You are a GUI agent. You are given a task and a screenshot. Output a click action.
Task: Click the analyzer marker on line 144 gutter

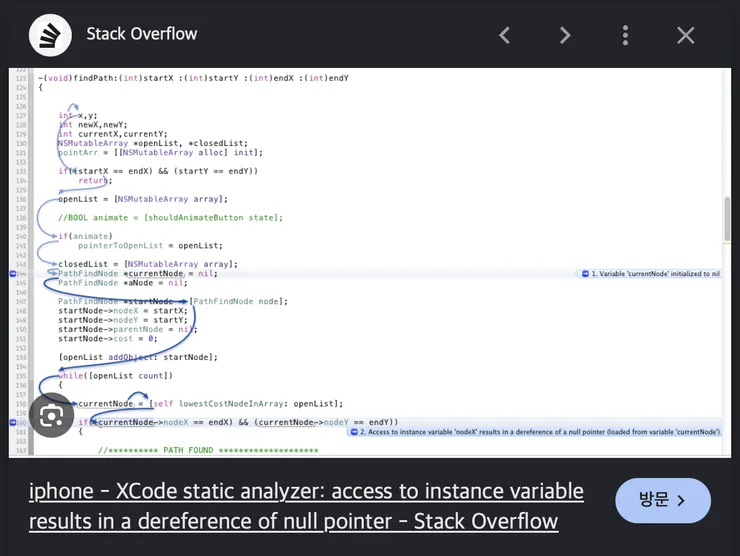[13, 274]
